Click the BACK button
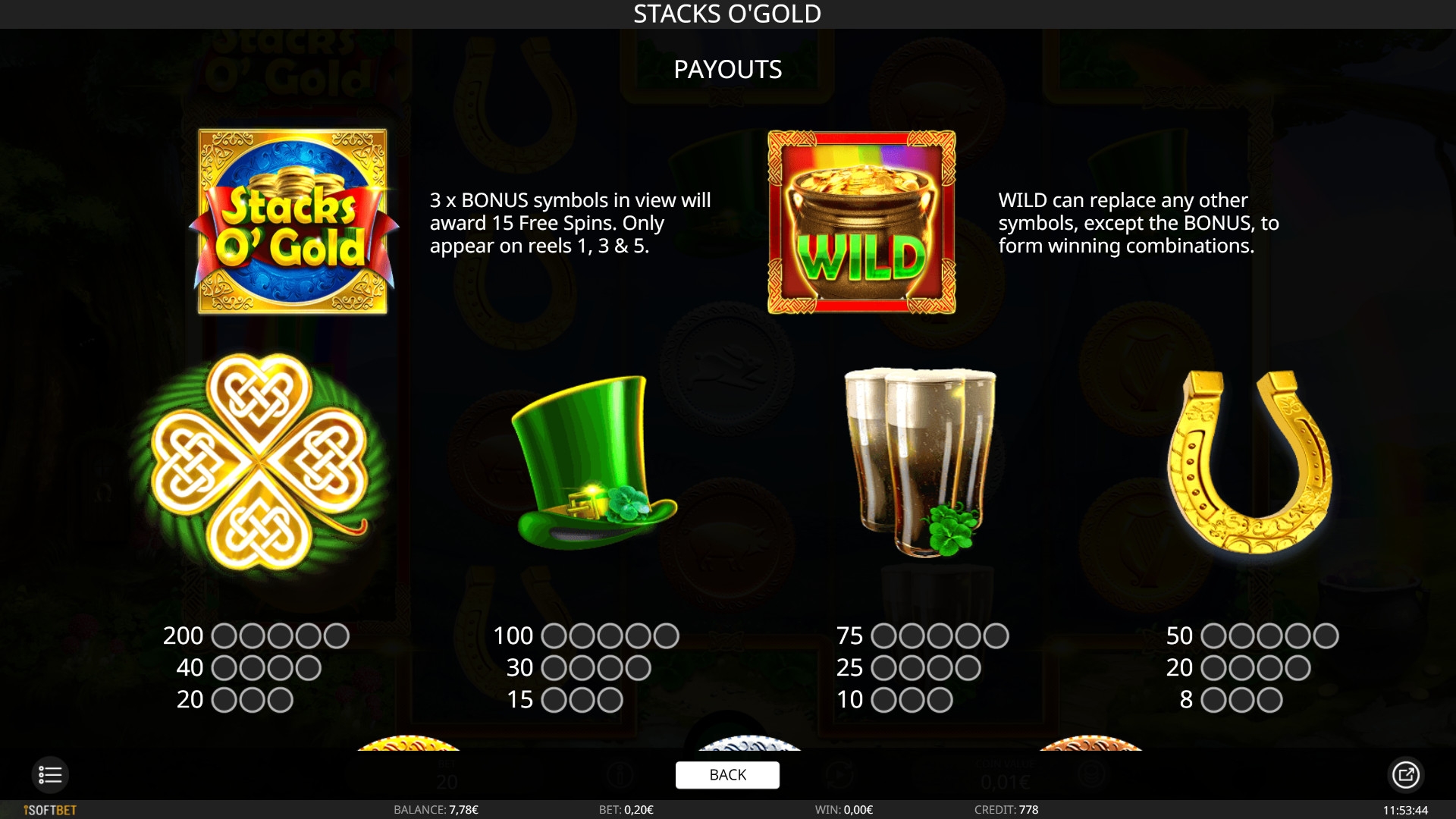Screen dimensions: 1456x819 (x=727, y=775)
